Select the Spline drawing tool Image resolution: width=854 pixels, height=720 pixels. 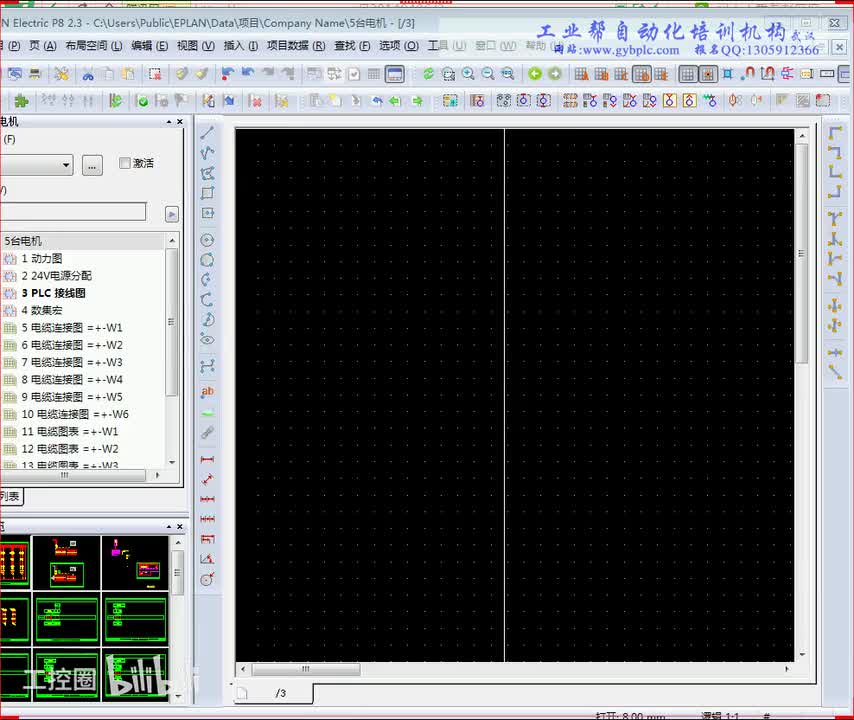click(x=208, y=366)
